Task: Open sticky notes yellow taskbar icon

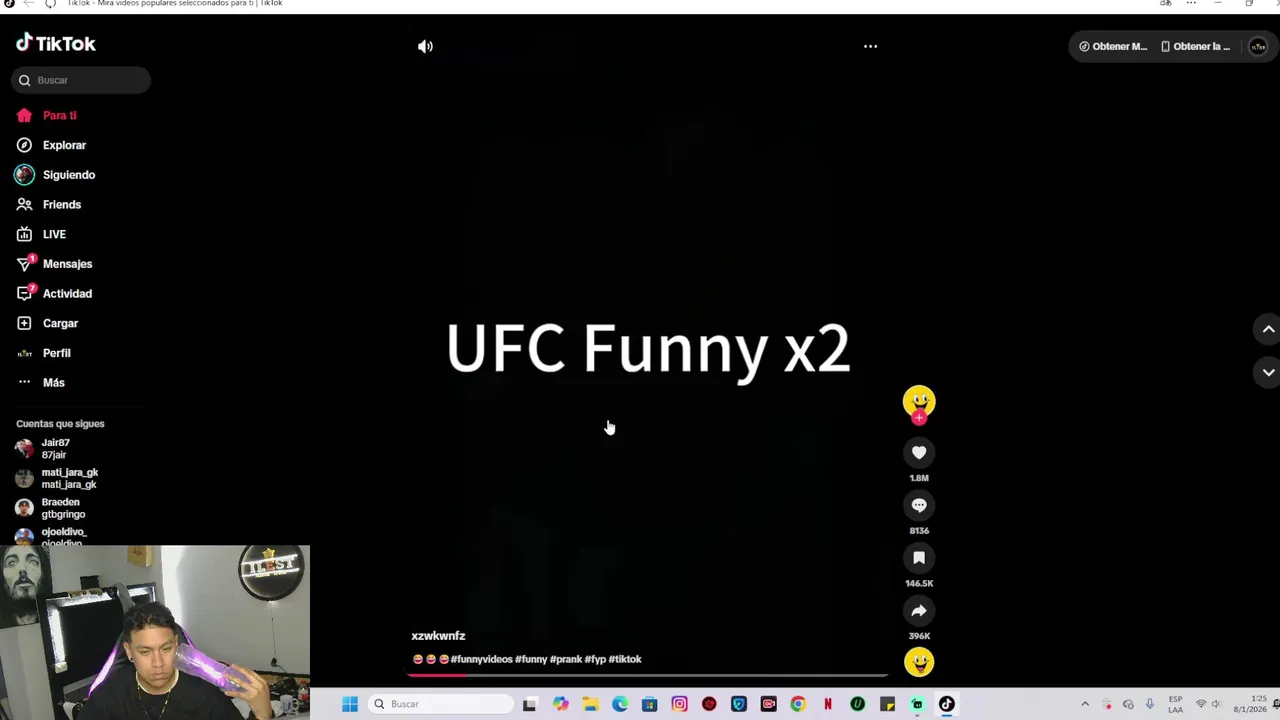Action: click(x=887, y=704)
